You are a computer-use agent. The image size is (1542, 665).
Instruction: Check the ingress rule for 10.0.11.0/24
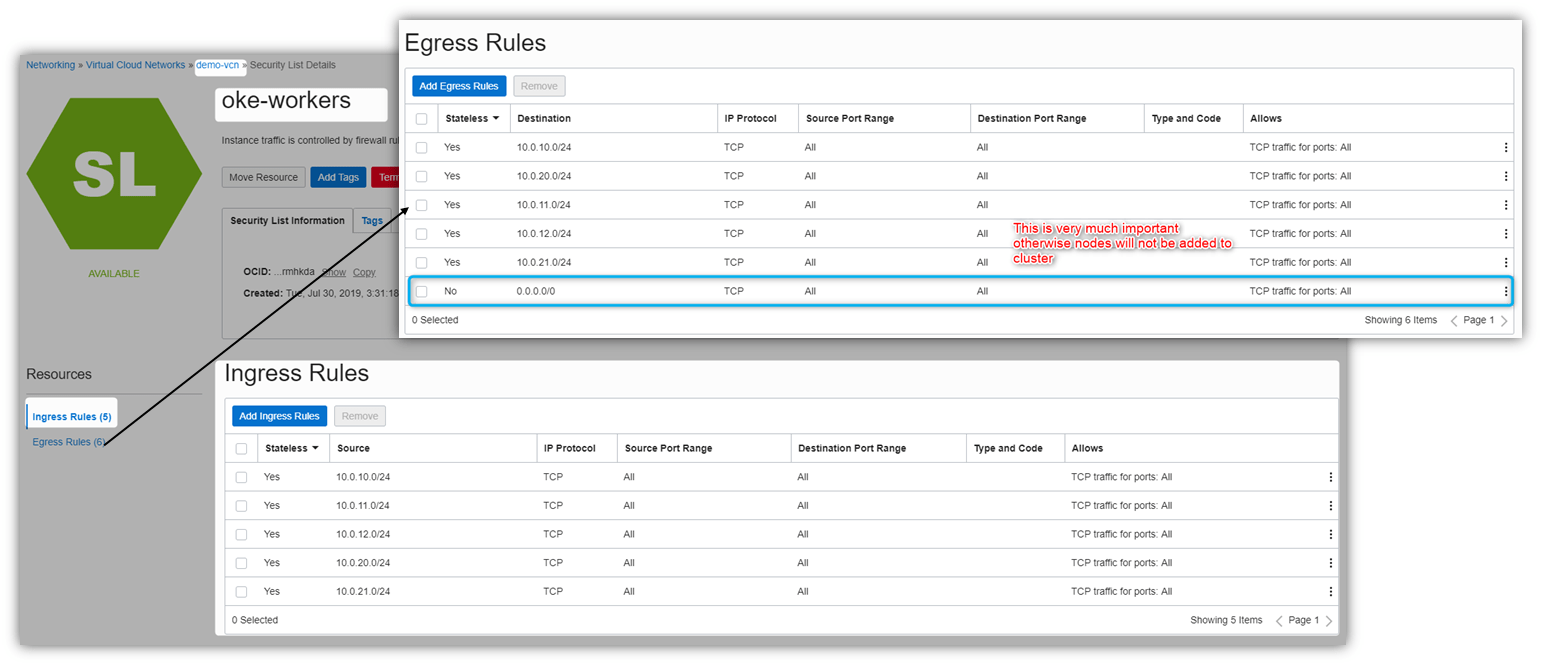click(x=241, y=506)
